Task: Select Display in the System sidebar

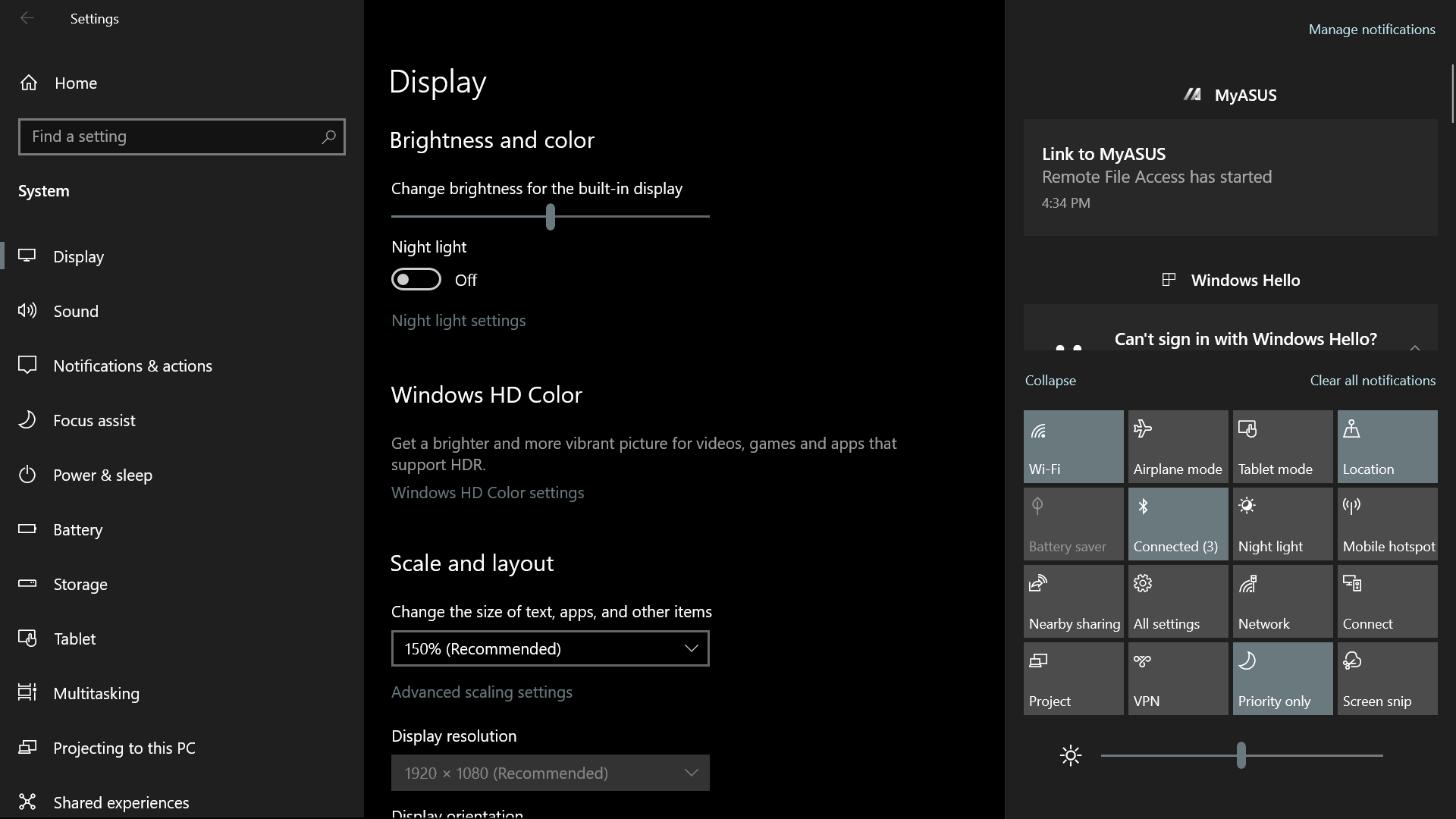Action: 182,256
